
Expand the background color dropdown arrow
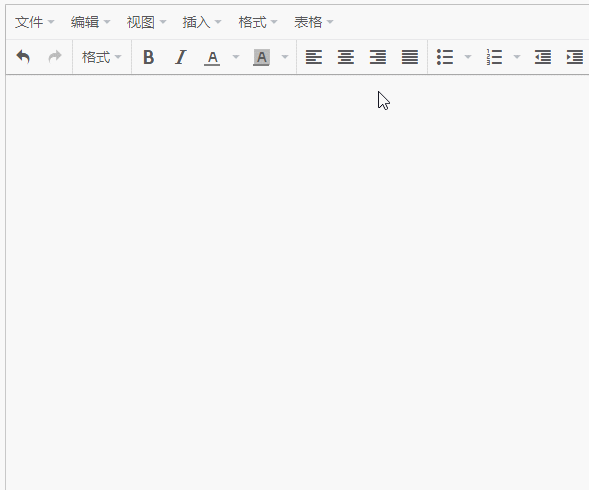[285, 57]
